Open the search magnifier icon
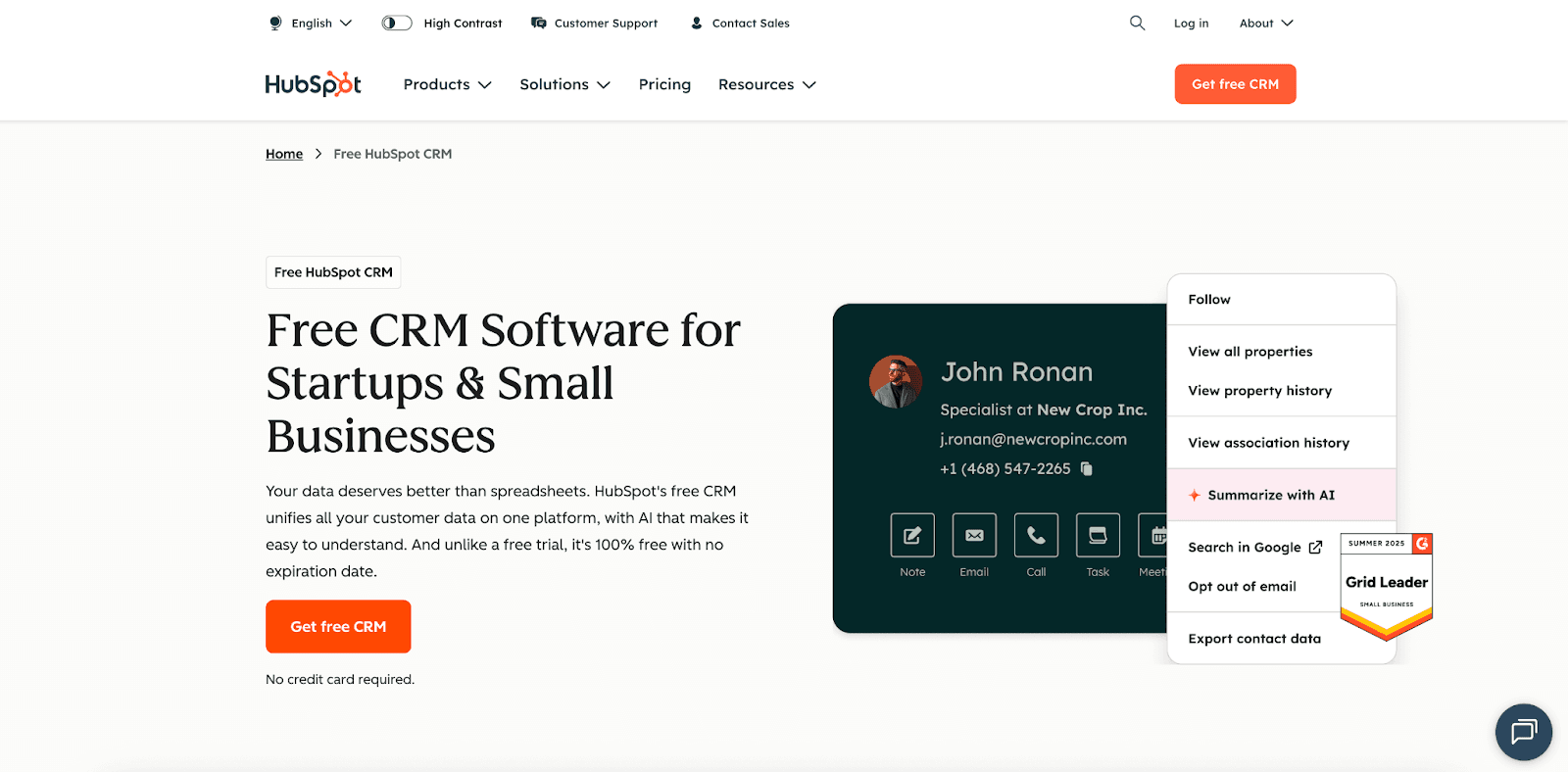The width and height of the screenshot is (1568, 772). [1137, 23]
